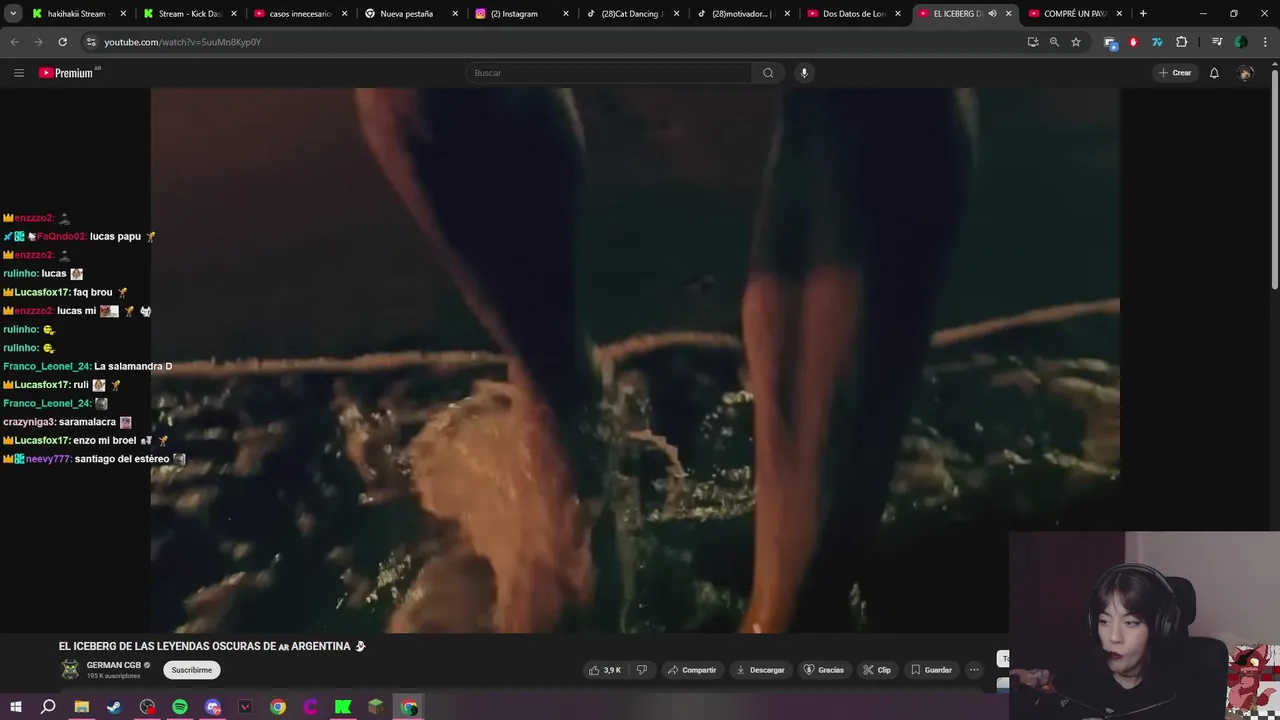Open the YouTube account avatar menu
The width and height of the screenshot is (1280, 720).
pyautogui.click(x=1245, y=73)
